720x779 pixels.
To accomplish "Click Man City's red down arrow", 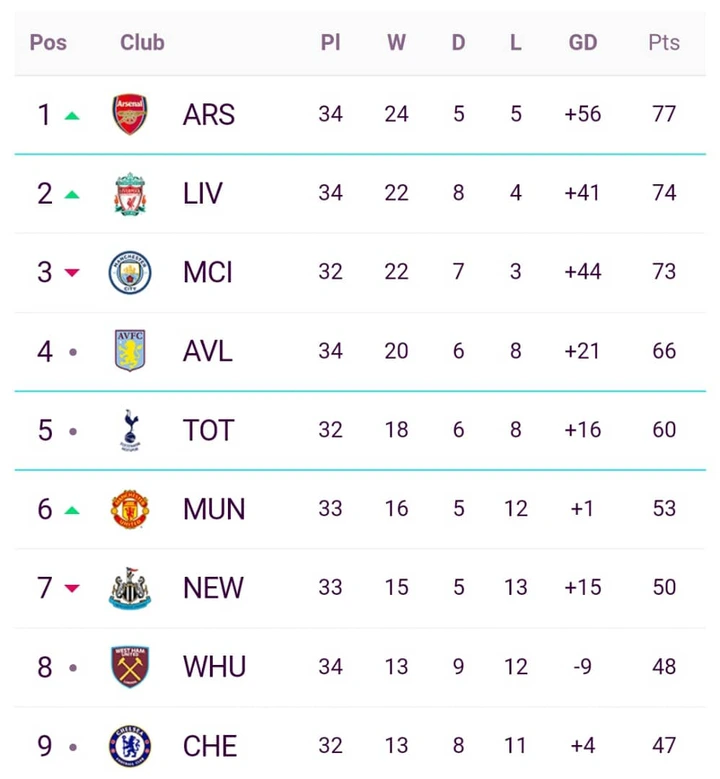I will (72, 272).
